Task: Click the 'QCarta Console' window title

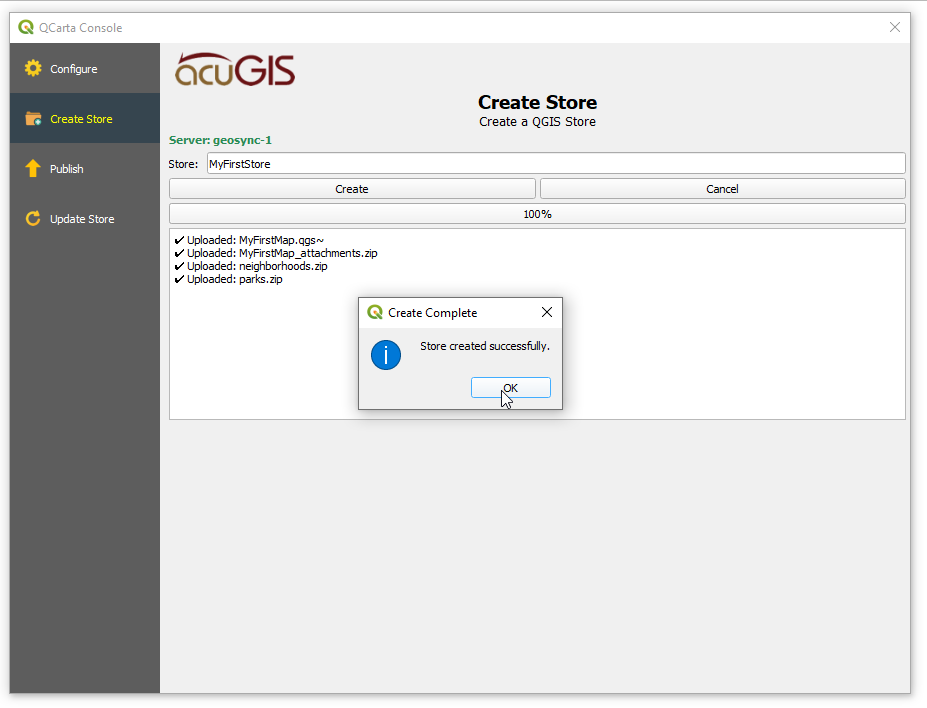Action: click(x=81, y=28)
